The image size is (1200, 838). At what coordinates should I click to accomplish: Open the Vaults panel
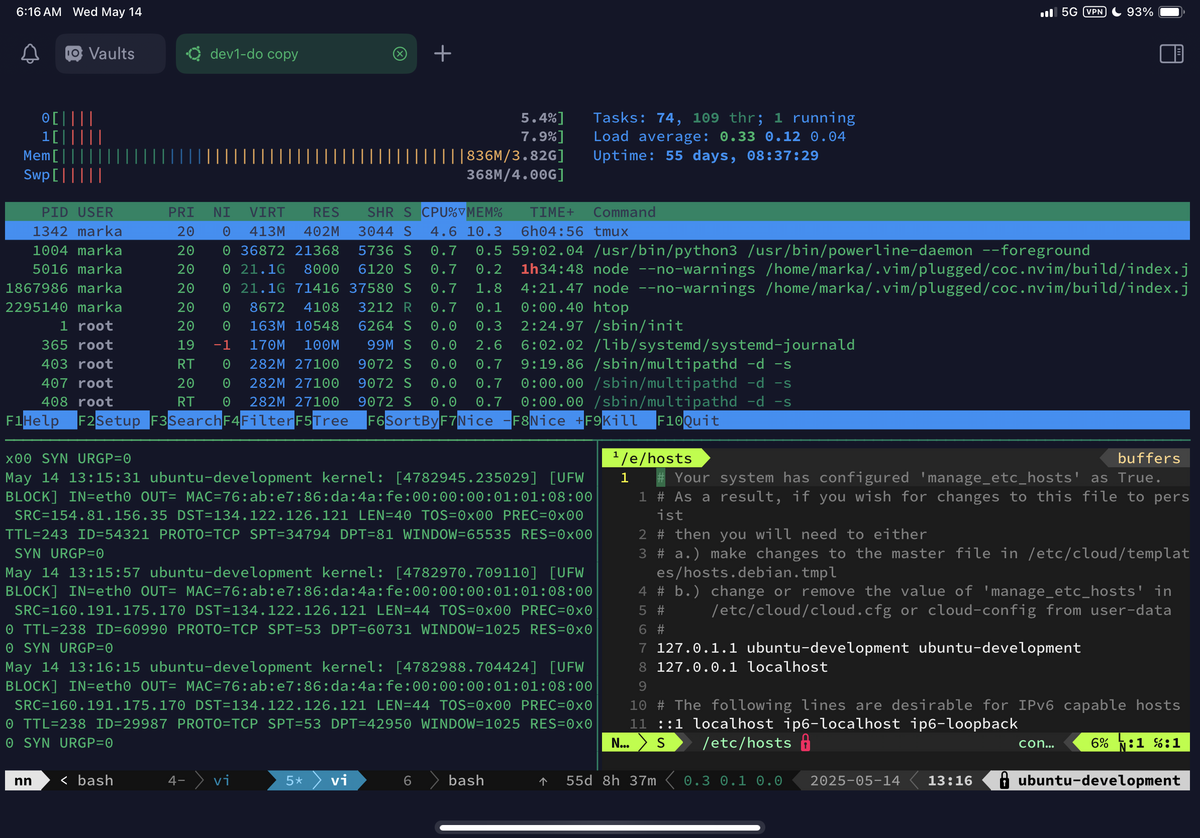[109, 53]
